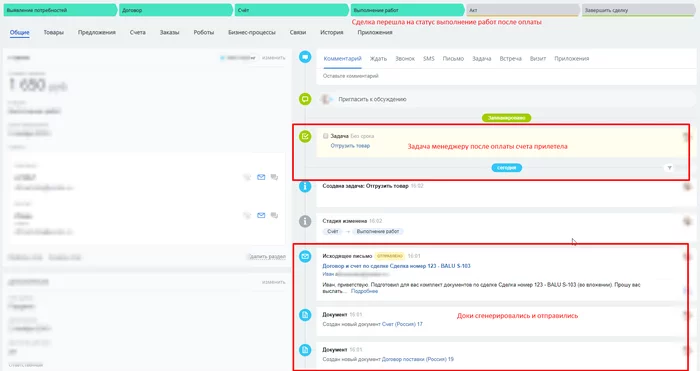Select the Звонок timeline tab
The width and height of the screenshot is (700, 371).
click(x=405, y=58)
